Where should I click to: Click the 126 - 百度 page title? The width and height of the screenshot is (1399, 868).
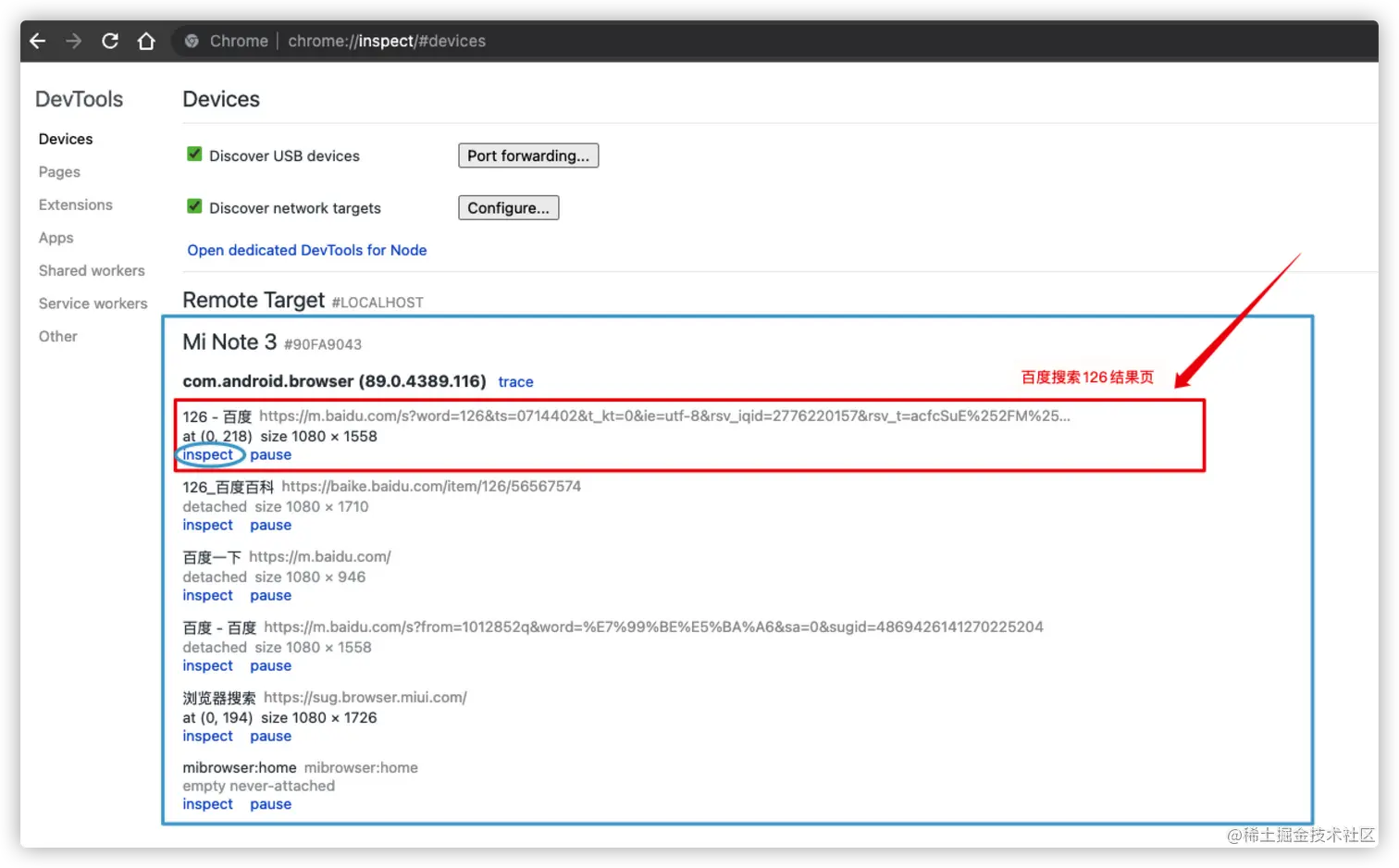point(217,416)
